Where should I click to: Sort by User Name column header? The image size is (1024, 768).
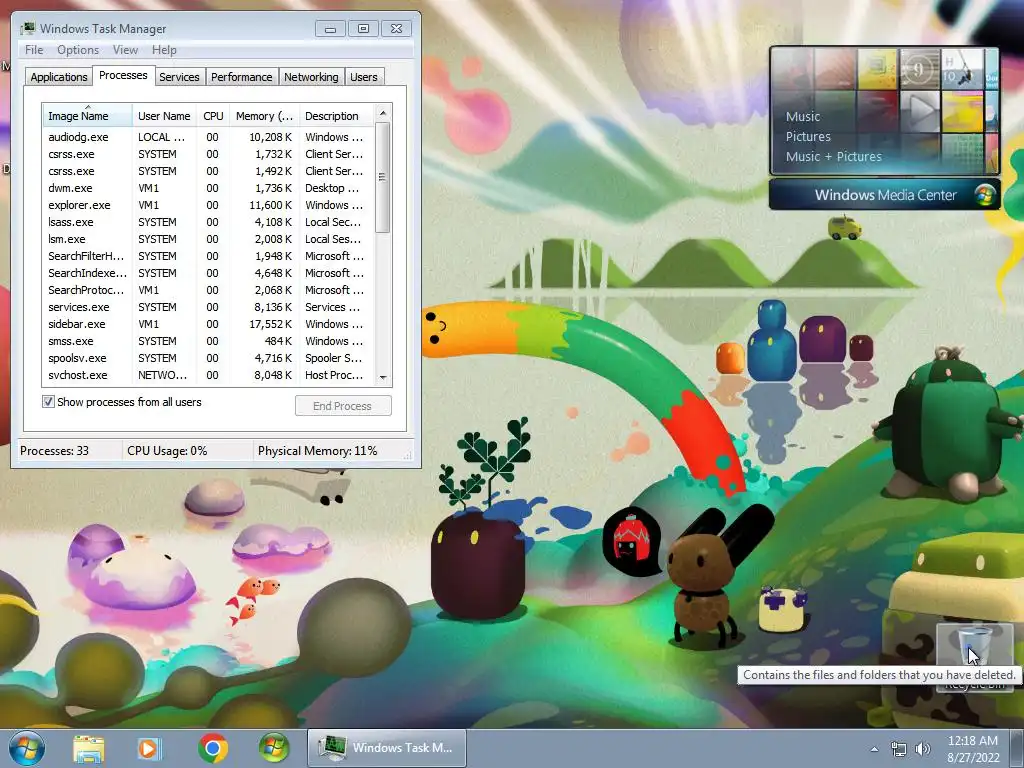click(x=164, y=116)
